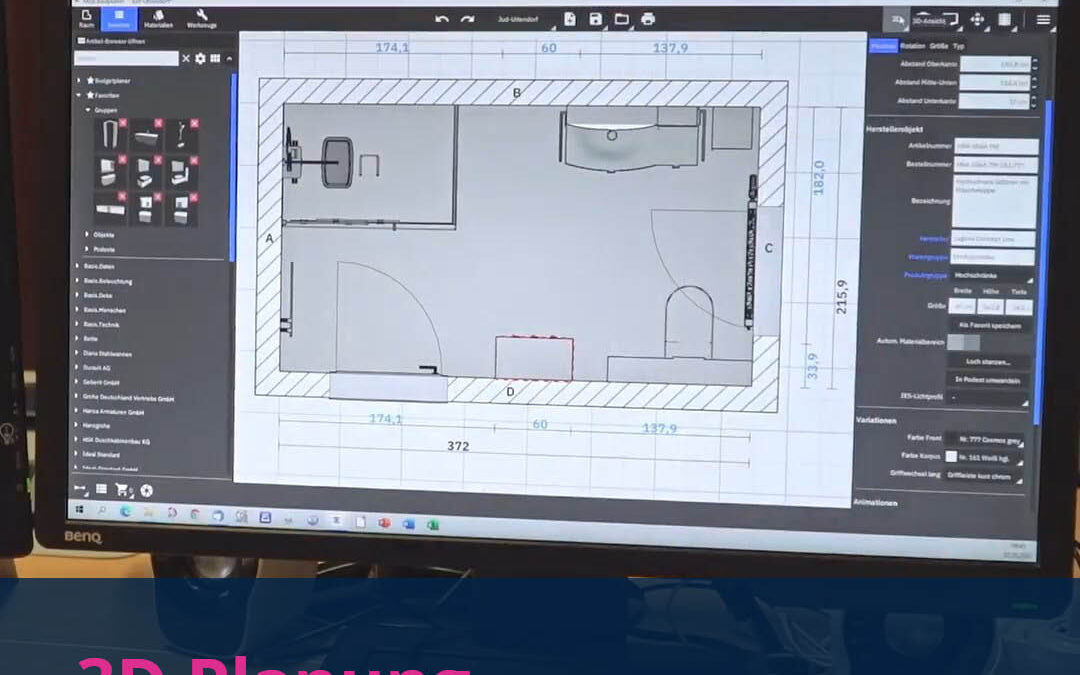Expand the Hansgrohe catalog
1080x675 pixels.
coord(77,426)
